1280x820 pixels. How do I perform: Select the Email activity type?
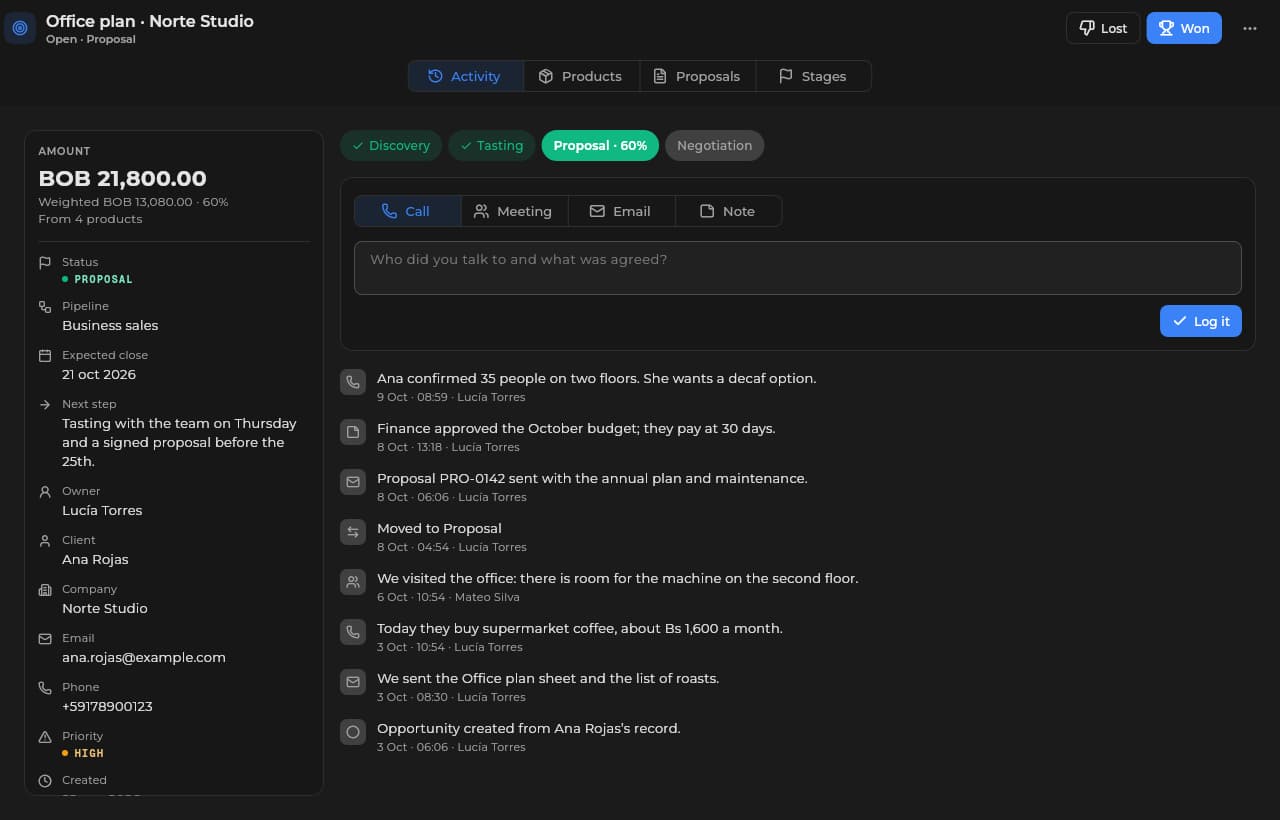pyautogui.click(x=621, y=211)
